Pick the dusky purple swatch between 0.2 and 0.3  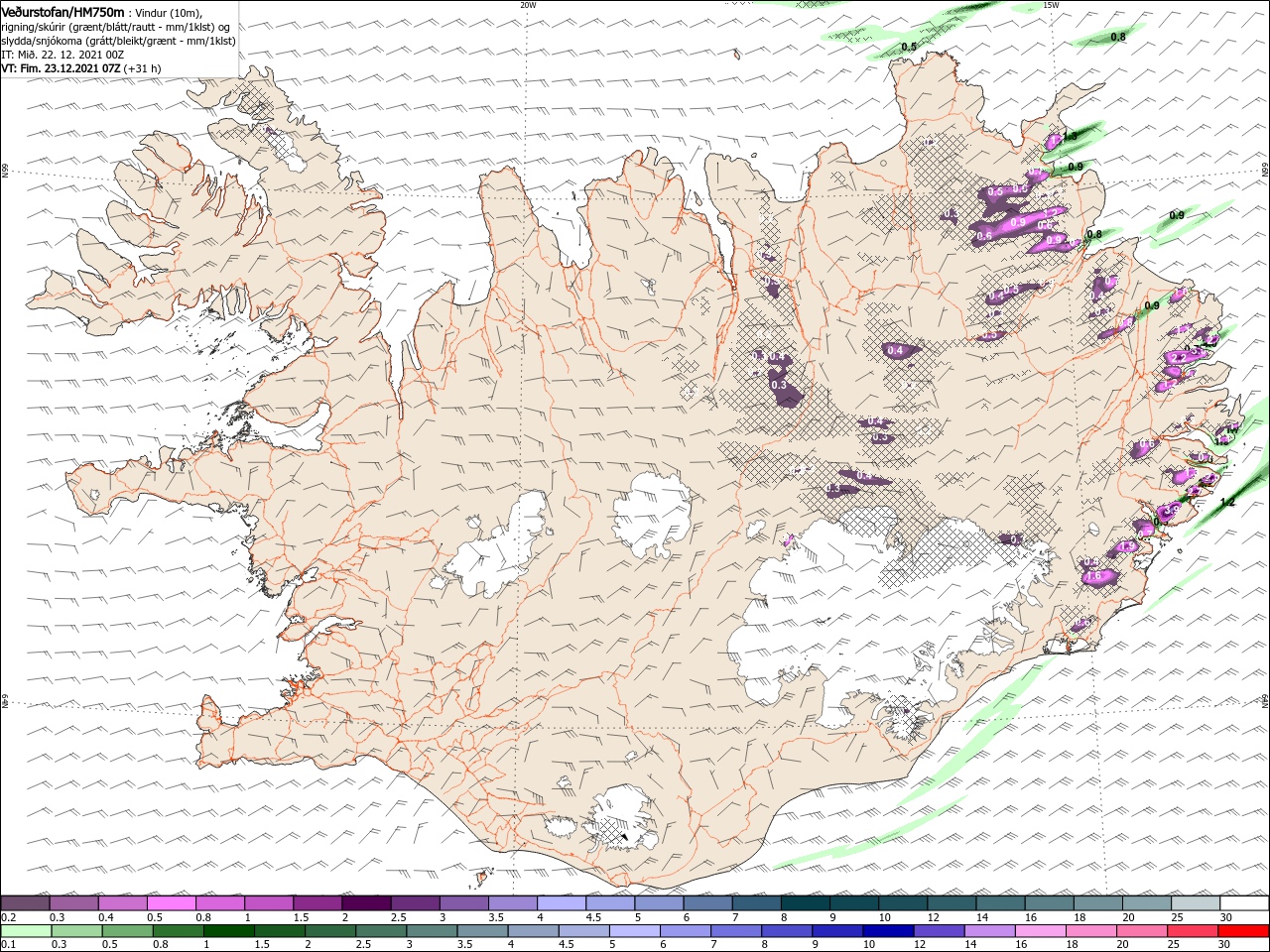[26, 903]
